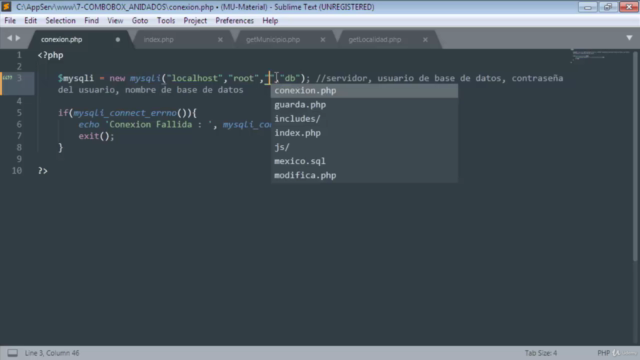Click the 'Conexion Fallida : ' string
This screenshot has width=640, height=360.
click(158, 124)
